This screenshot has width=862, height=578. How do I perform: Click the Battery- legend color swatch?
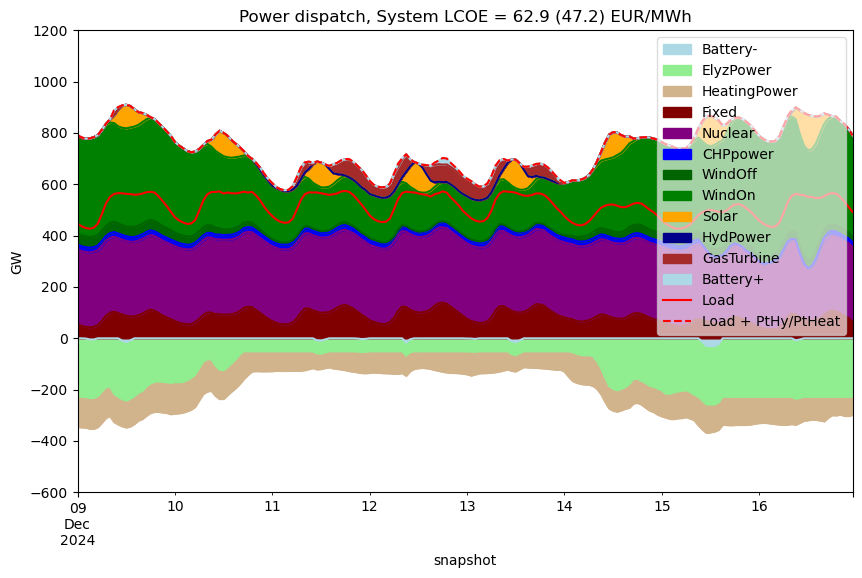pos(677,49)
